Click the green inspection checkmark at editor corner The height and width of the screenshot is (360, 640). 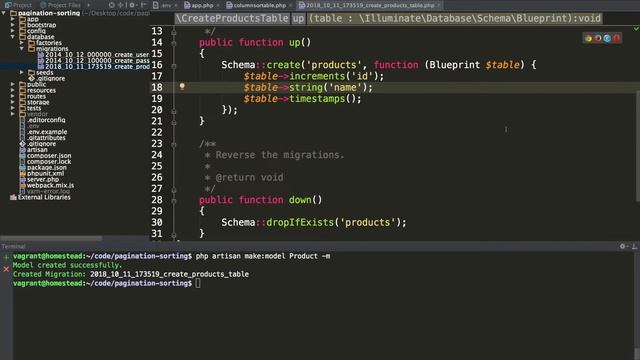tap(636, 29)
